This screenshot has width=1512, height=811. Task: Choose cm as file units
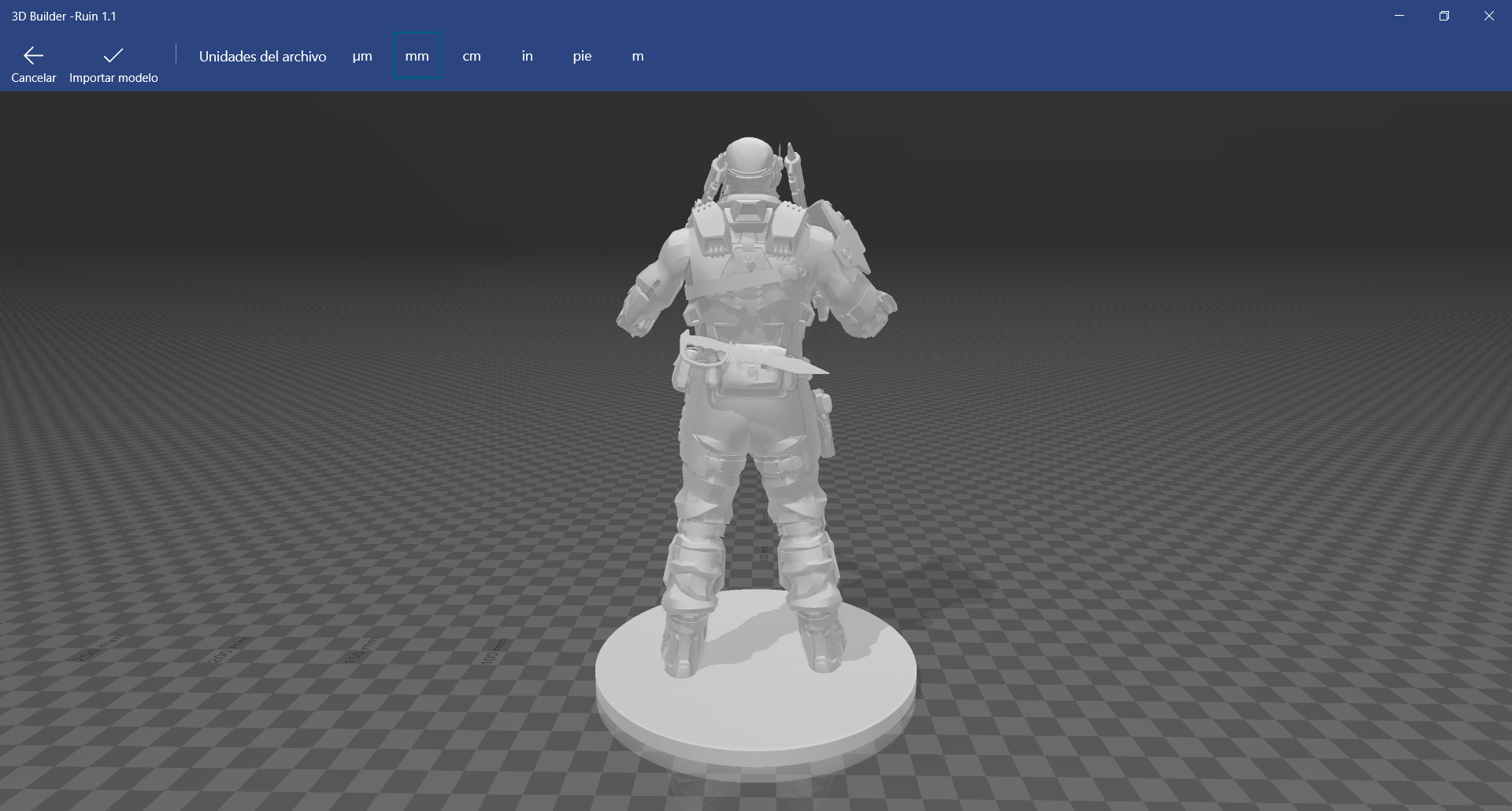click(472, 56)
